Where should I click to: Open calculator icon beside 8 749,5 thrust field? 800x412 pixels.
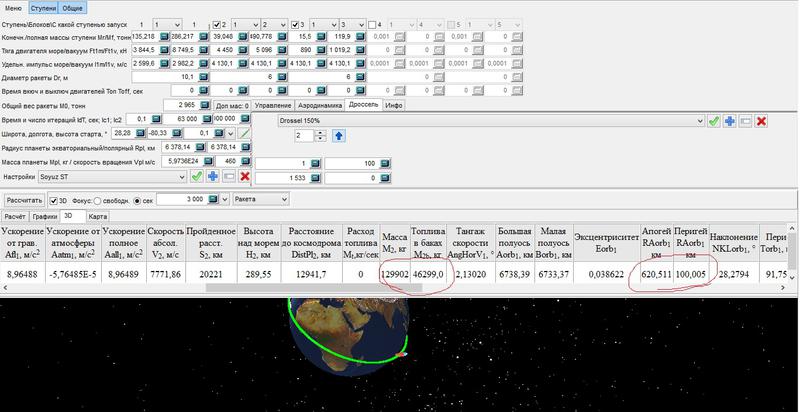(x=204, y=50)
